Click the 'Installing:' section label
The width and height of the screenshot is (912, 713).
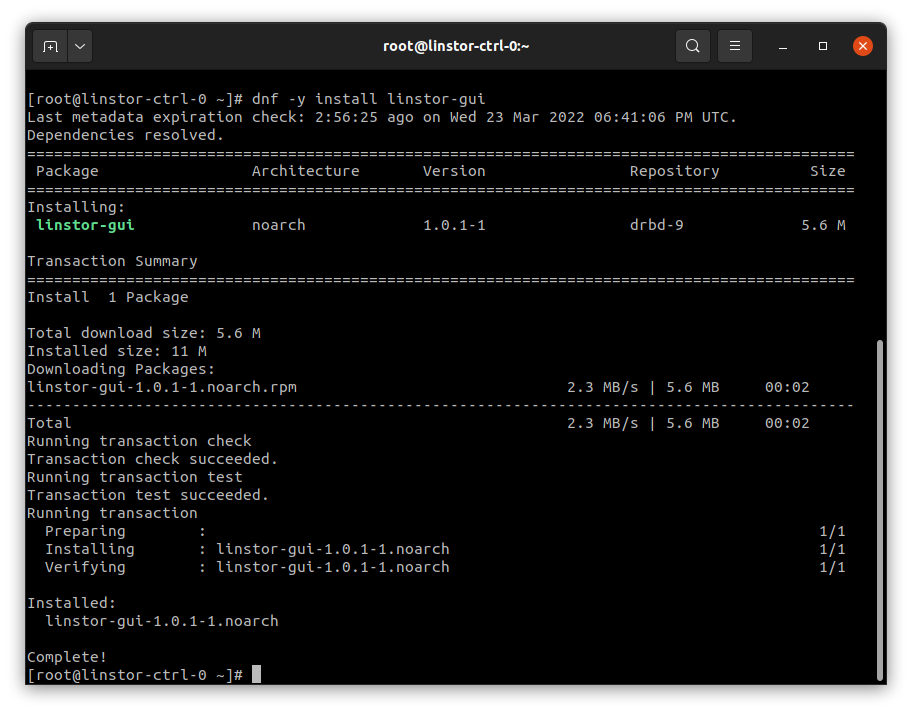tap(76, 207)
